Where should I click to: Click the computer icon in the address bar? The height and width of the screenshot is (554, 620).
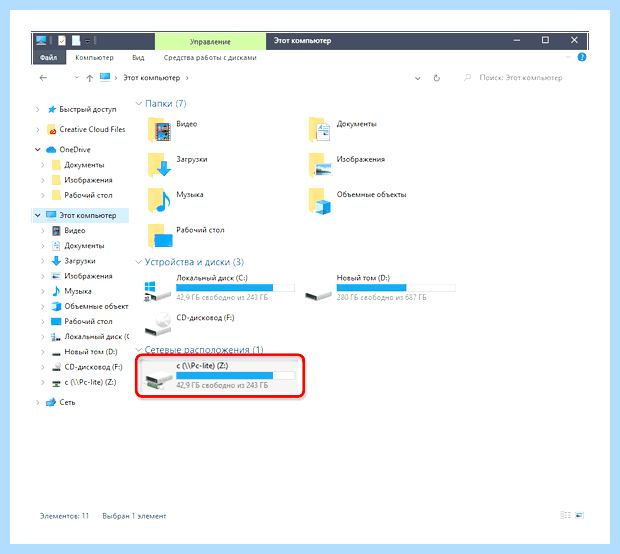point(105,78)
